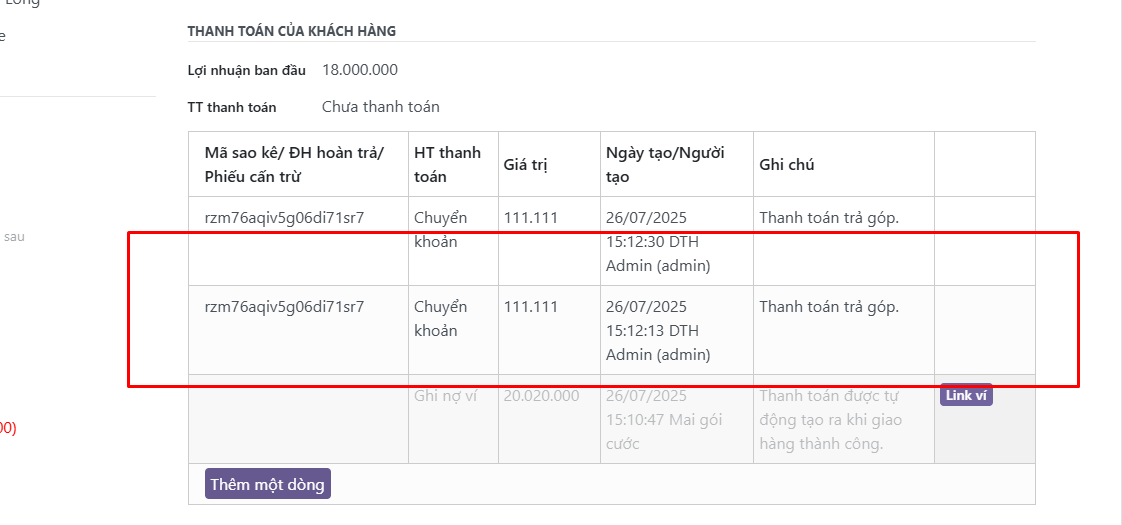
Task: Click the 15:10:47 Mai gói cước timestamp cell
Action: point(664,420)
